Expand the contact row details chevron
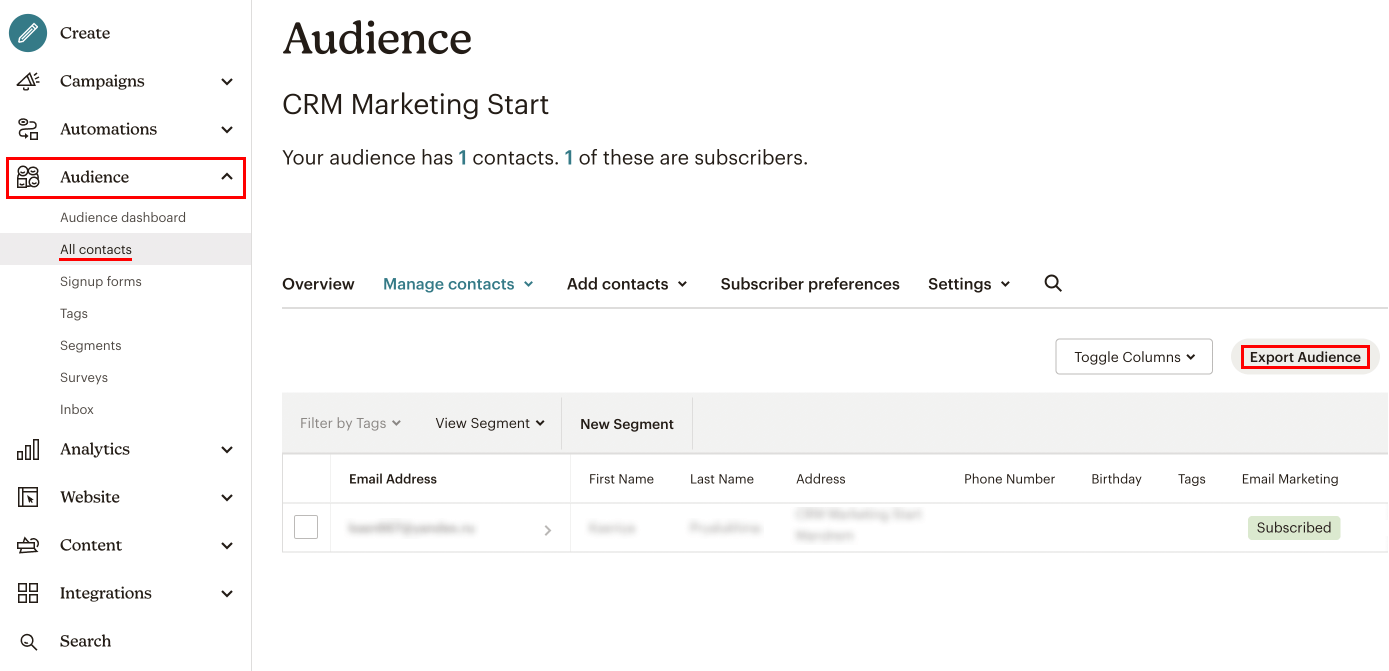The image size is (1389, 671). 547,530
